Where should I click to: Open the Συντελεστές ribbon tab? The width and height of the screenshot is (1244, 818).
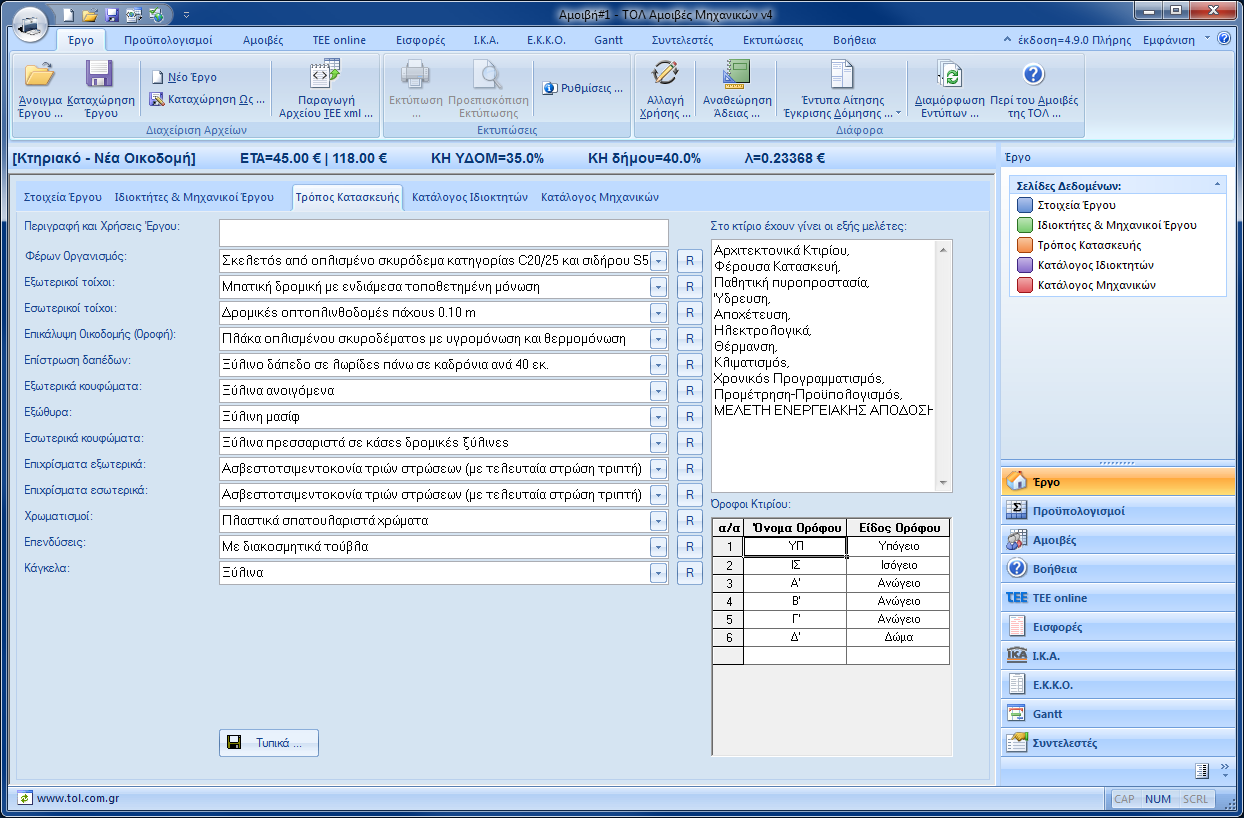point(682,40)
